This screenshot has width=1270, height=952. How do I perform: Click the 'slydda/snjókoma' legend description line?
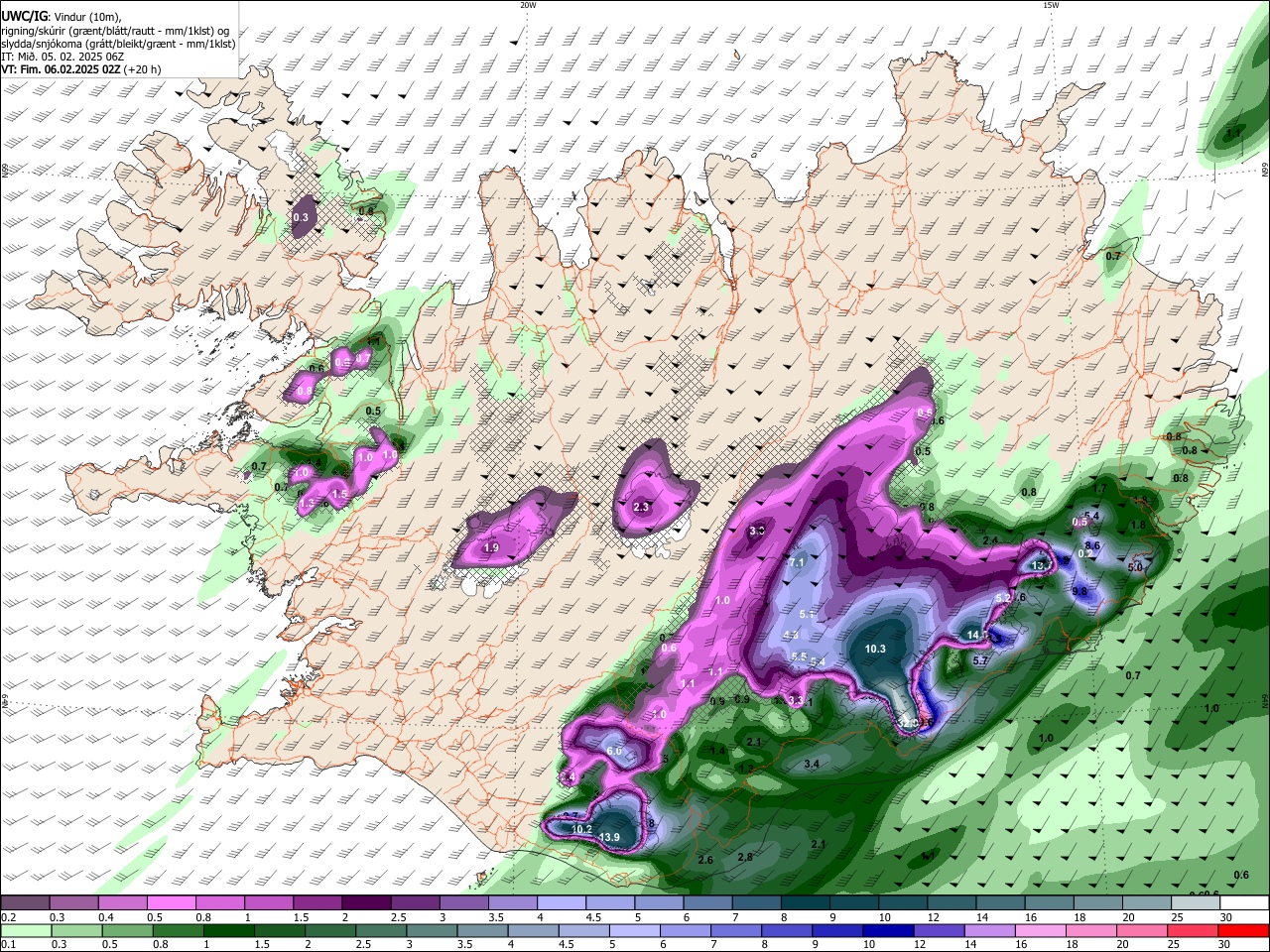coord(118,44)
